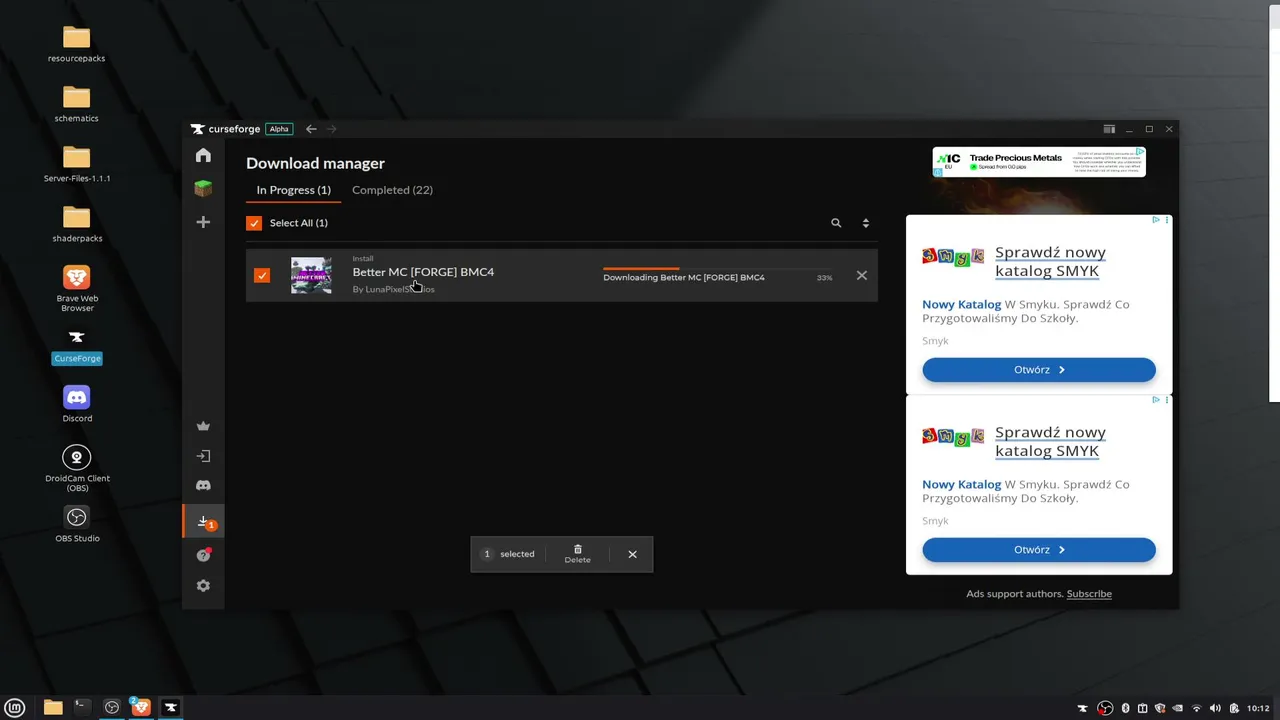Switch to the In Progress (1) tab
The image size is (1280, 720).
click(x=293, y=190)
